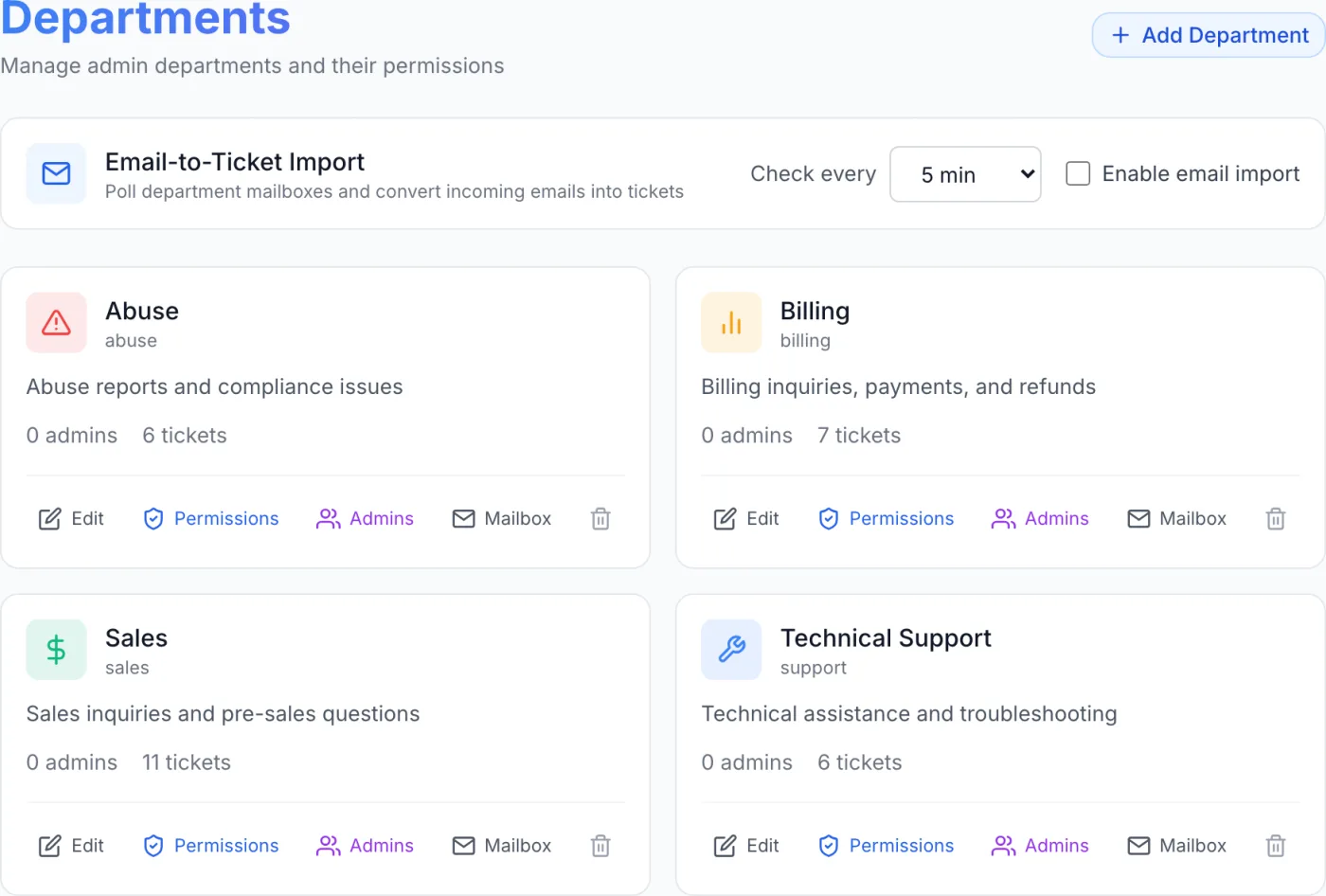Open Mailbox settings for Billing
This screenshot has width=1326, height=896.
tap(1177, 518)
